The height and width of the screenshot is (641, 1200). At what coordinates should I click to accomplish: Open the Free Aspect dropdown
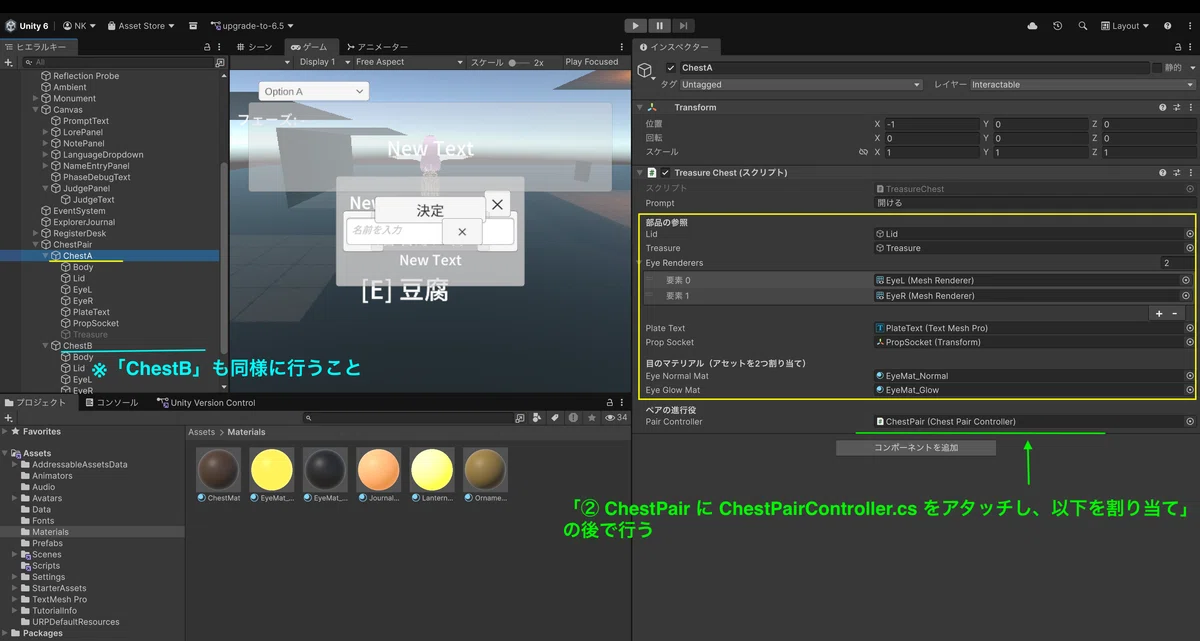(x=410, y=62)
